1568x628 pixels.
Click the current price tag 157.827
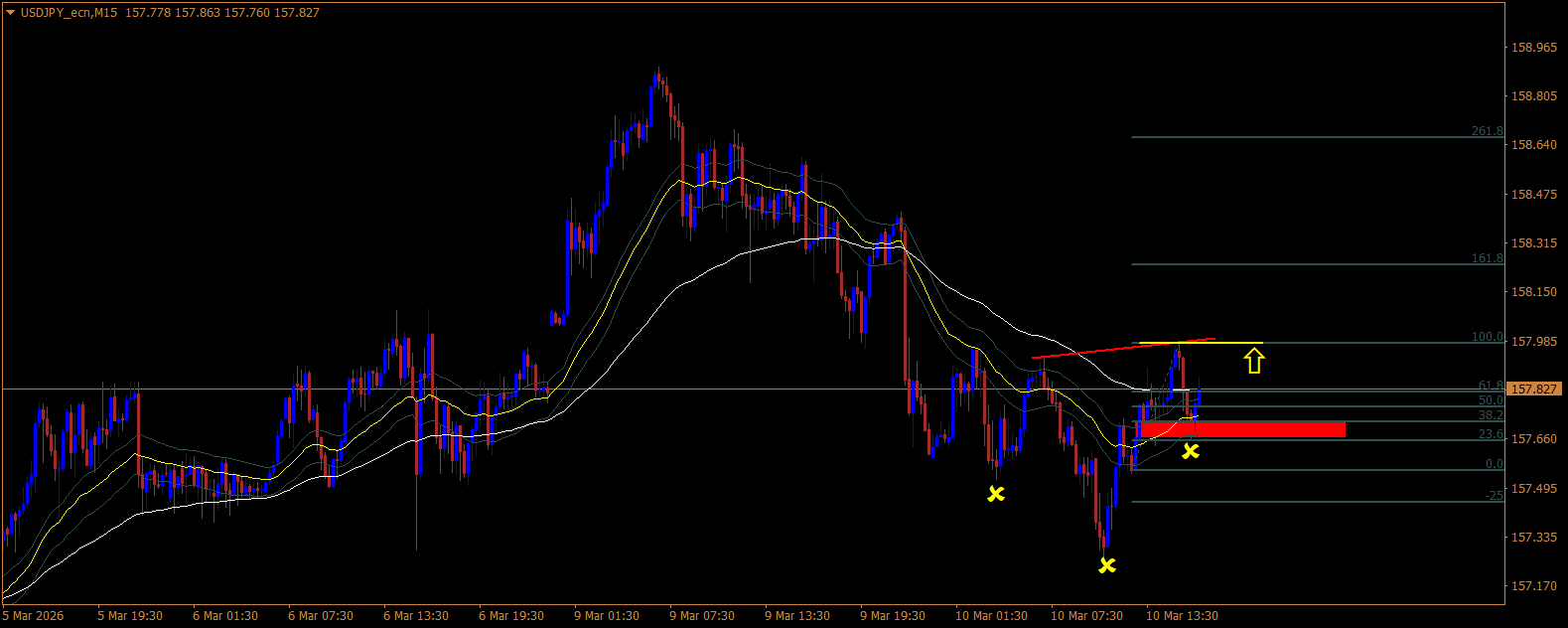1534,390
